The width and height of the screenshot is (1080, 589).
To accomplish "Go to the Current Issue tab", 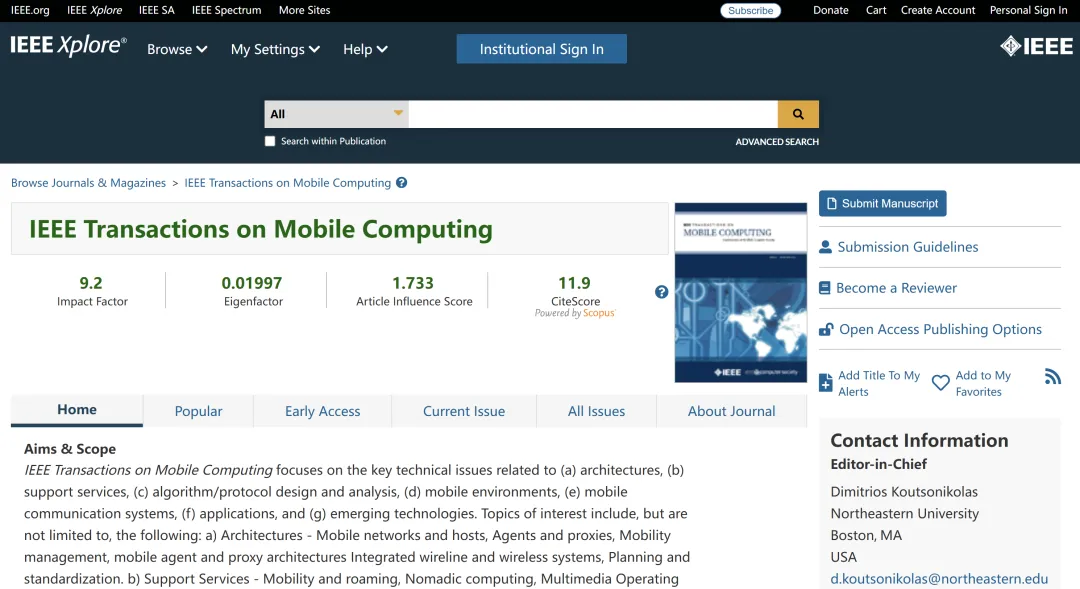I will pyautogui.click(x=464, y=411).
